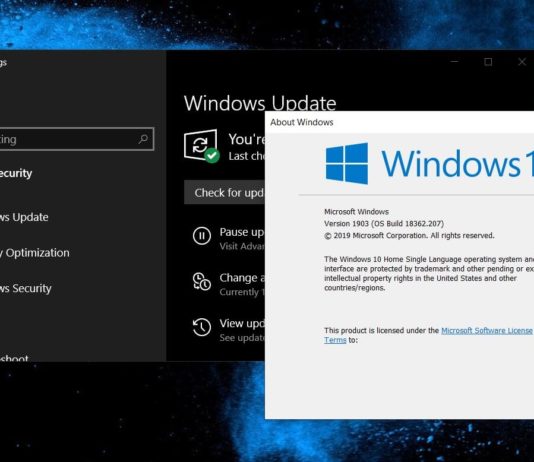Image resolution: width=534 pixels, height=462 pixels.
Task: Open the Change active hours option
Action: coord(242,278)
